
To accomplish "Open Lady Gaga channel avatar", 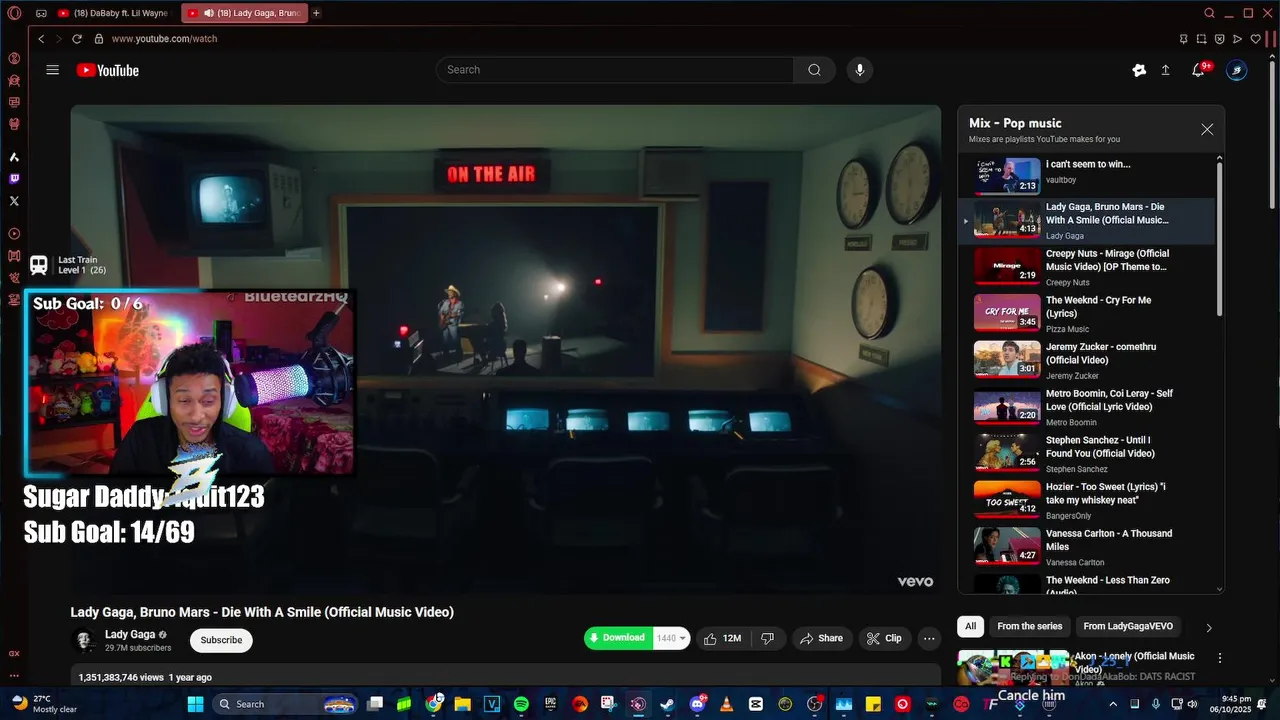I will (x=85, y=640).
